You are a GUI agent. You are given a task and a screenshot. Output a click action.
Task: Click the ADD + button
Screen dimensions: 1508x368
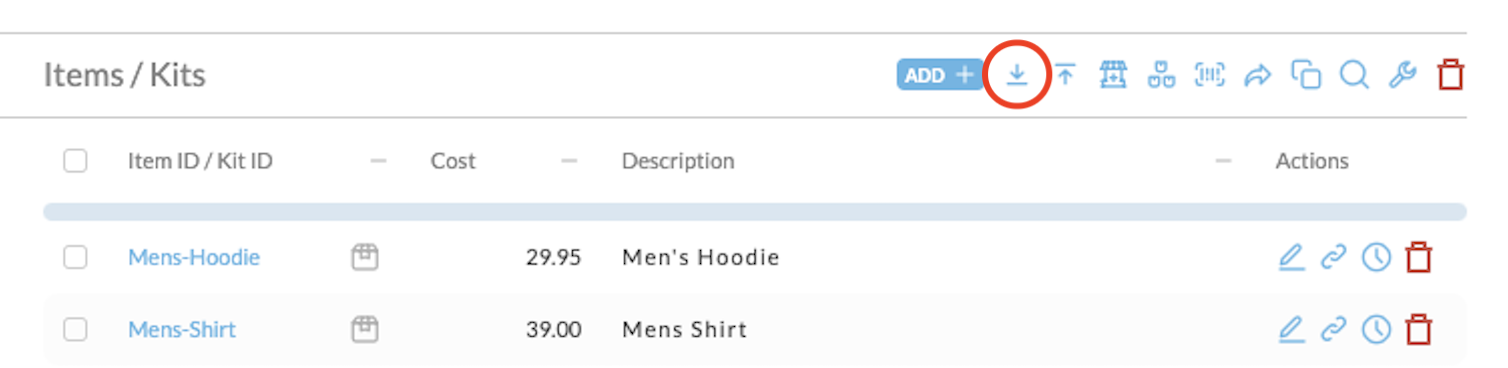(939, 75)
